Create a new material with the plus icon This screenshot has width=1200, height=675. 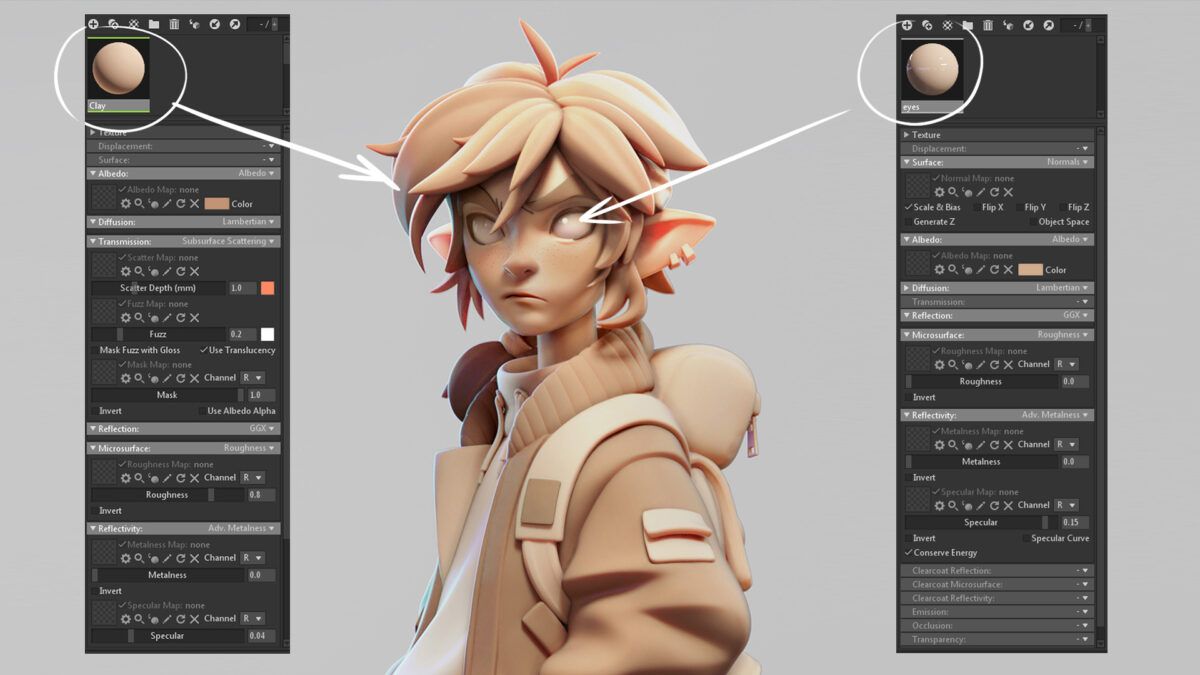(94, 25)
